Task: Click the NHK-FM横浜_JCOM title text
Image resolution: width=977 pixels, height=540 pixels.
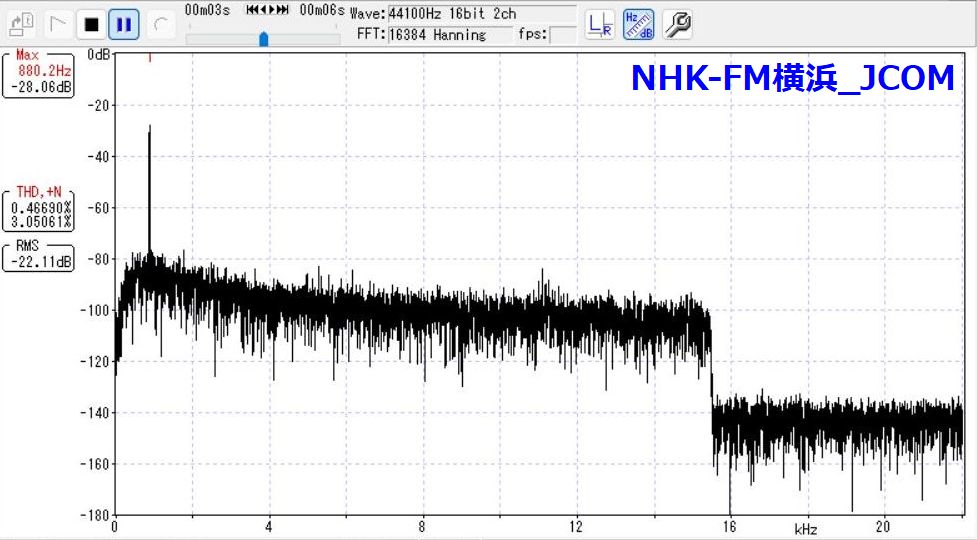Action: 792,79
